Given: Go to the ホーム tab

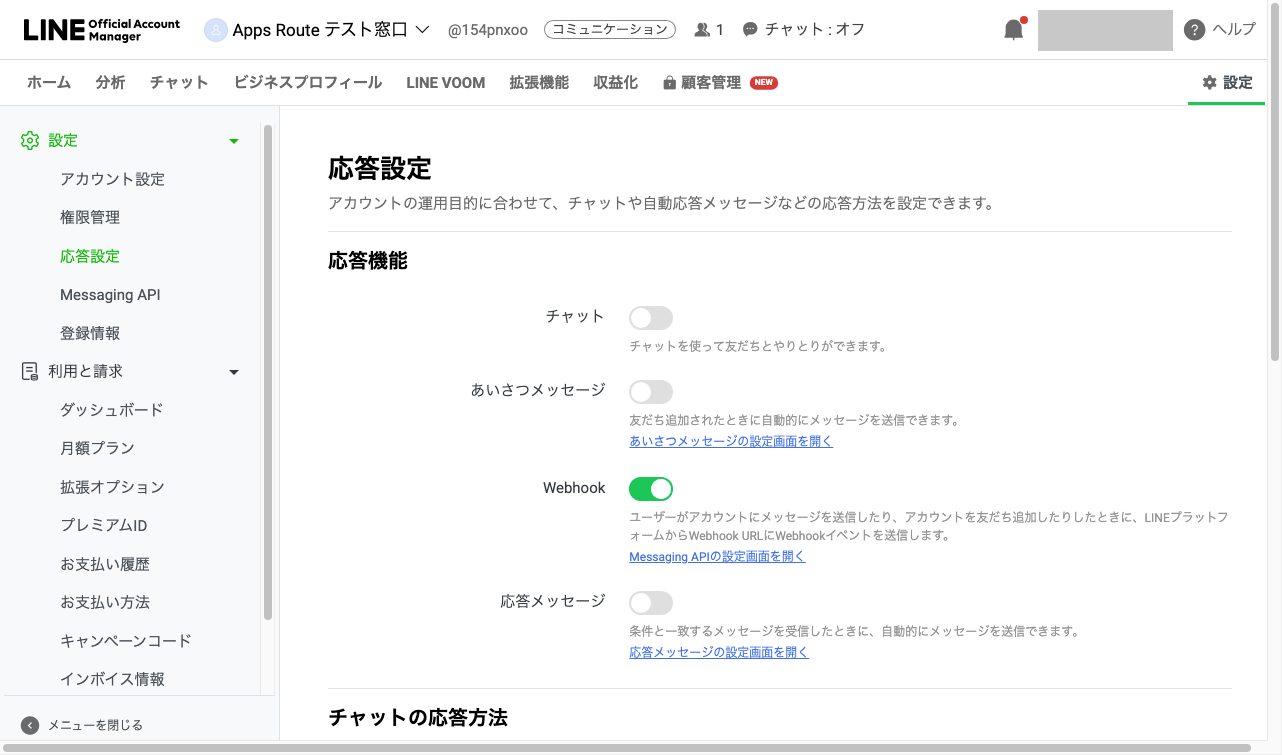Looking at the screenshot, I should pos(49,83).
